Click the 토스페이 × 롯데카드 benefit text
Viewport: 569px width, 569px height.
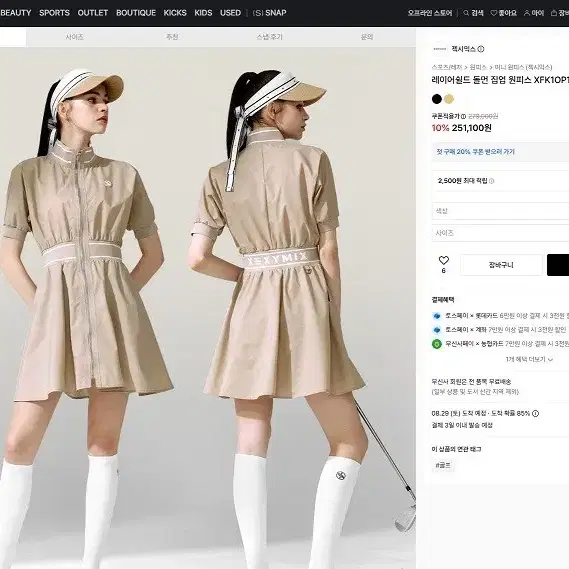coord(507,316)
